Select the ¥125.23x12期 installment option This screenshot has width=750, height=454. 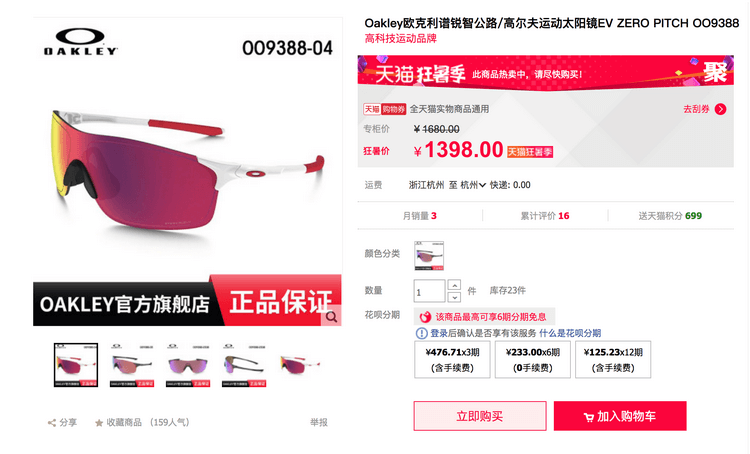point(613,360)
